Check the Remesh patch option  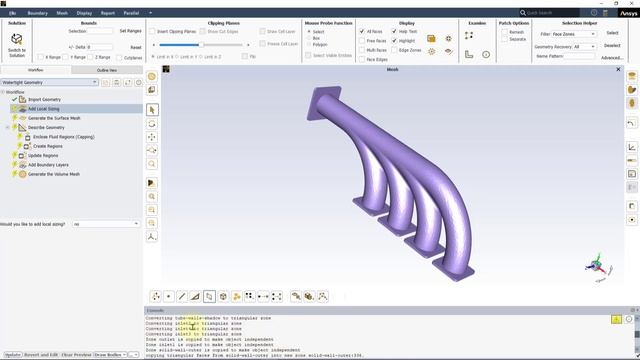(504, 32)
